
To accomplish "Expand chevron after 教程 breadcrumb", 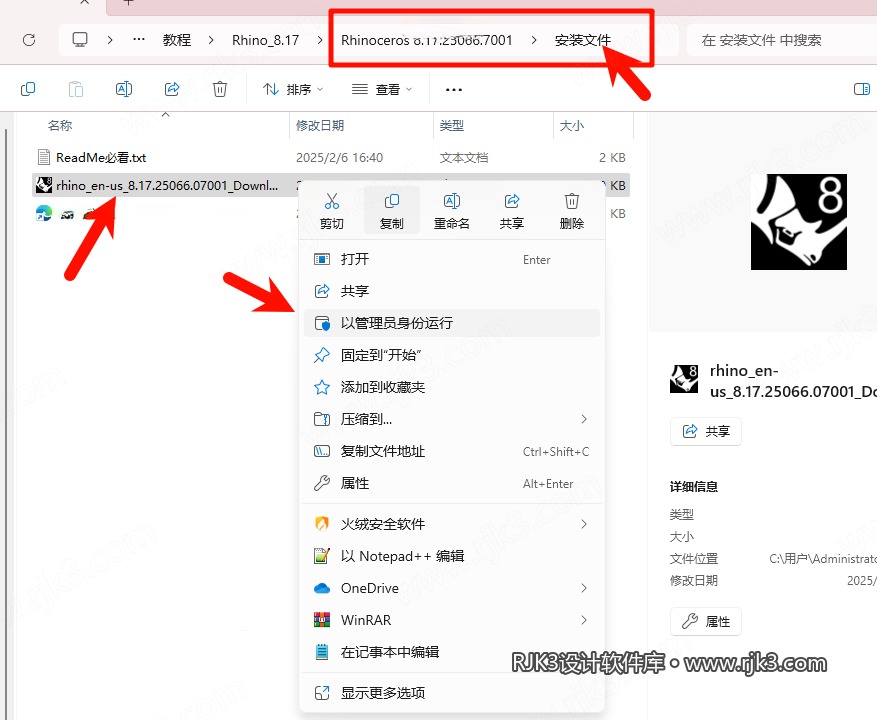I will (211, 40).
